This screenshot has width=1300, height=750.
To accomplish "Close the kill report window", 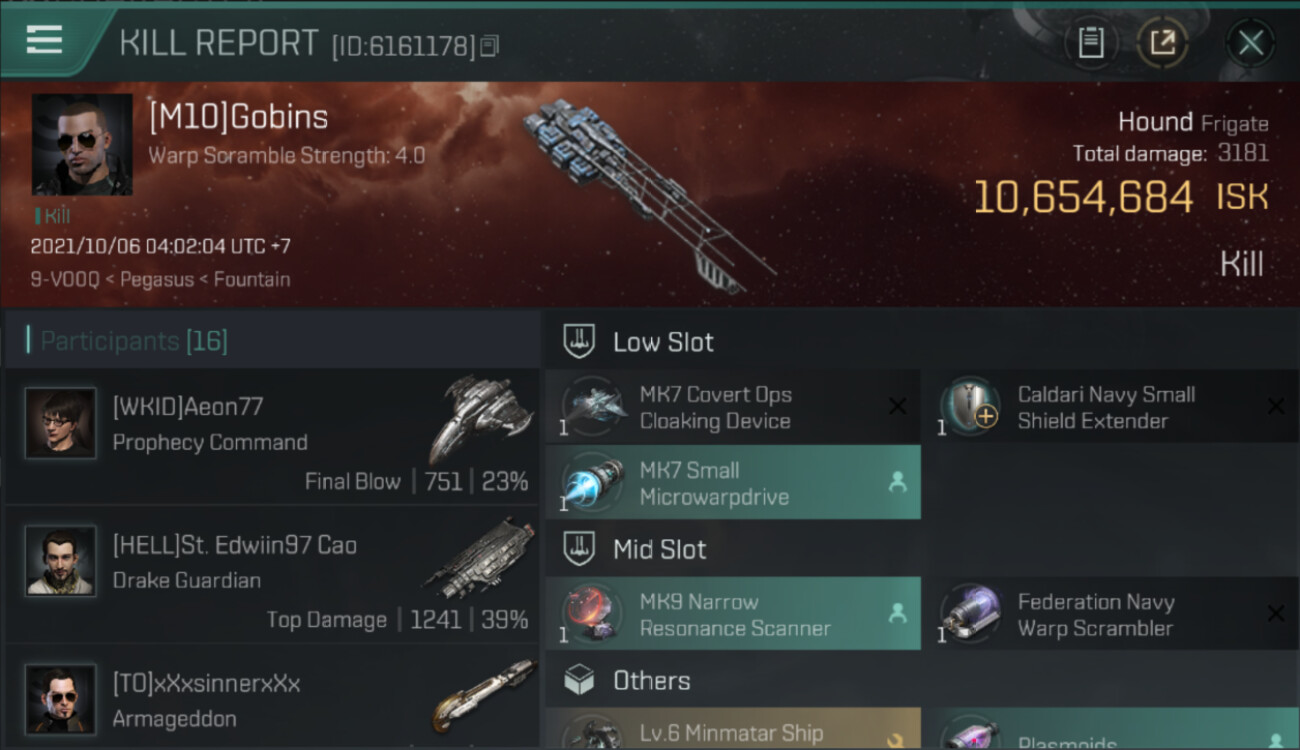I will tap(1250, 42).
